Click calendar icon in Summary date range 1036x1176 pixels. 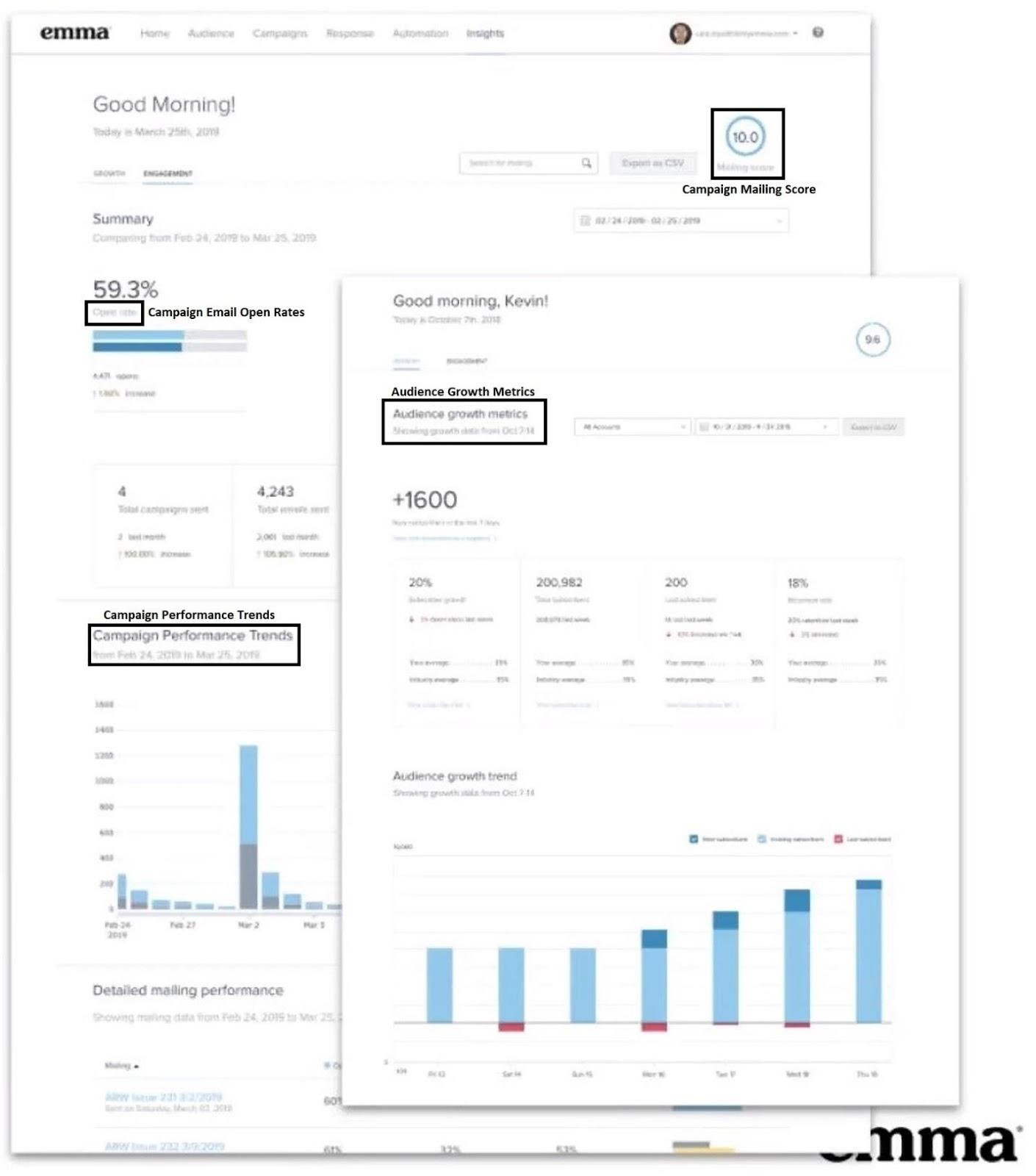pos(586,220)
